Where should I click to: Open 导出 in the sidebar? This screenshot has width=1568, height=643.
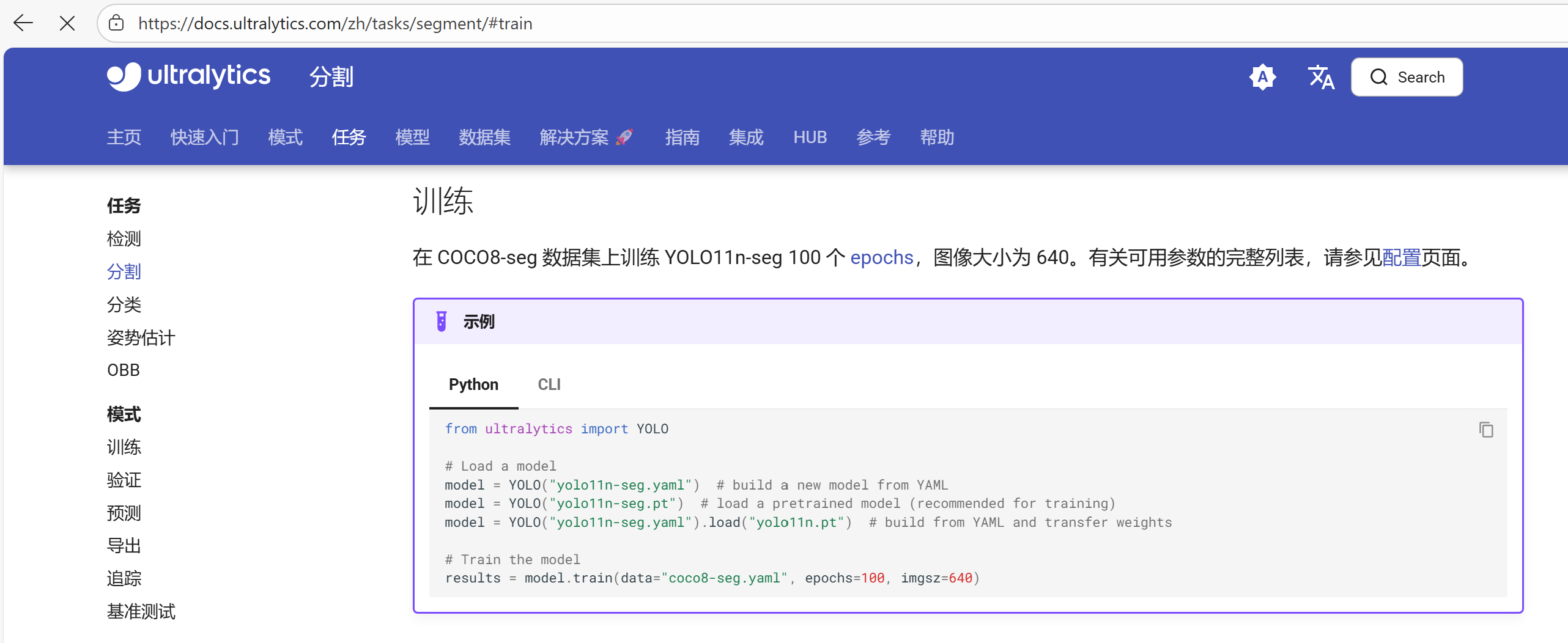click(124, 546)
